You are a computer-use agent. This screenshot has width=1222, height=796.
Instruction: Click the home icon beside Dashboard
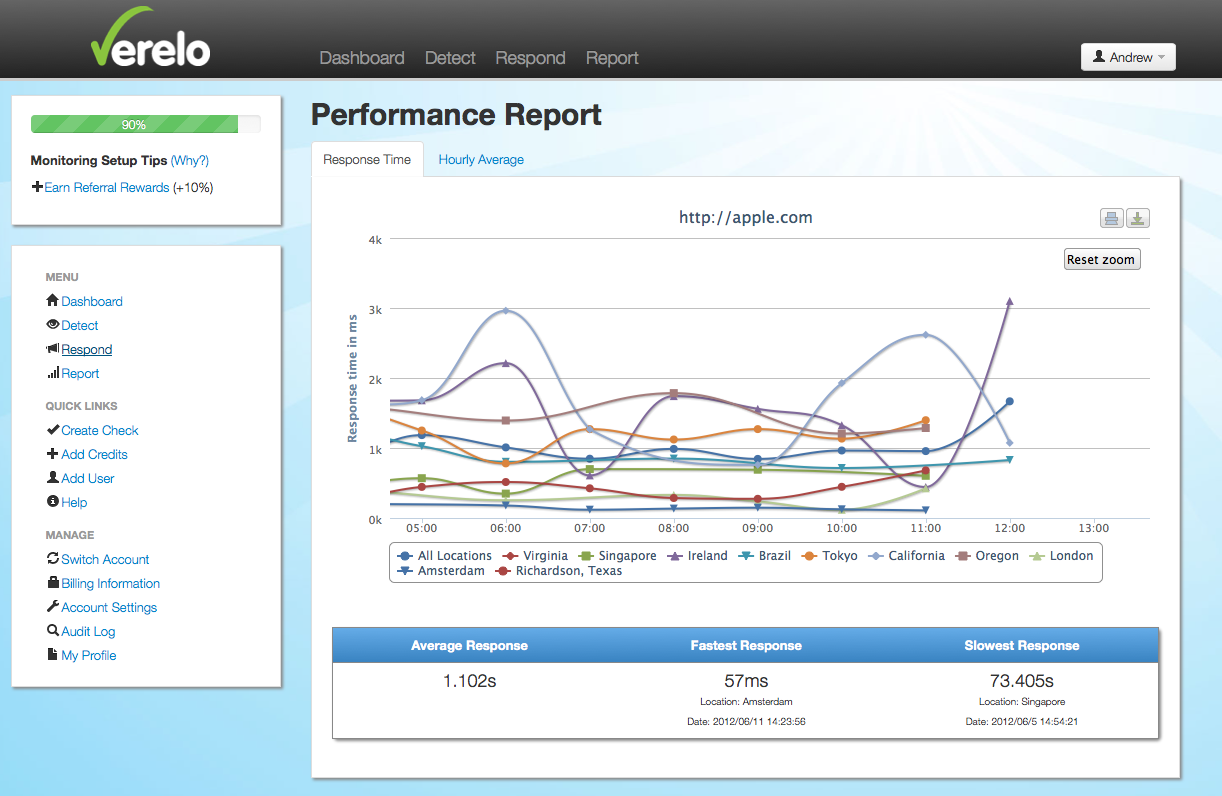click(x=53, y=301)
